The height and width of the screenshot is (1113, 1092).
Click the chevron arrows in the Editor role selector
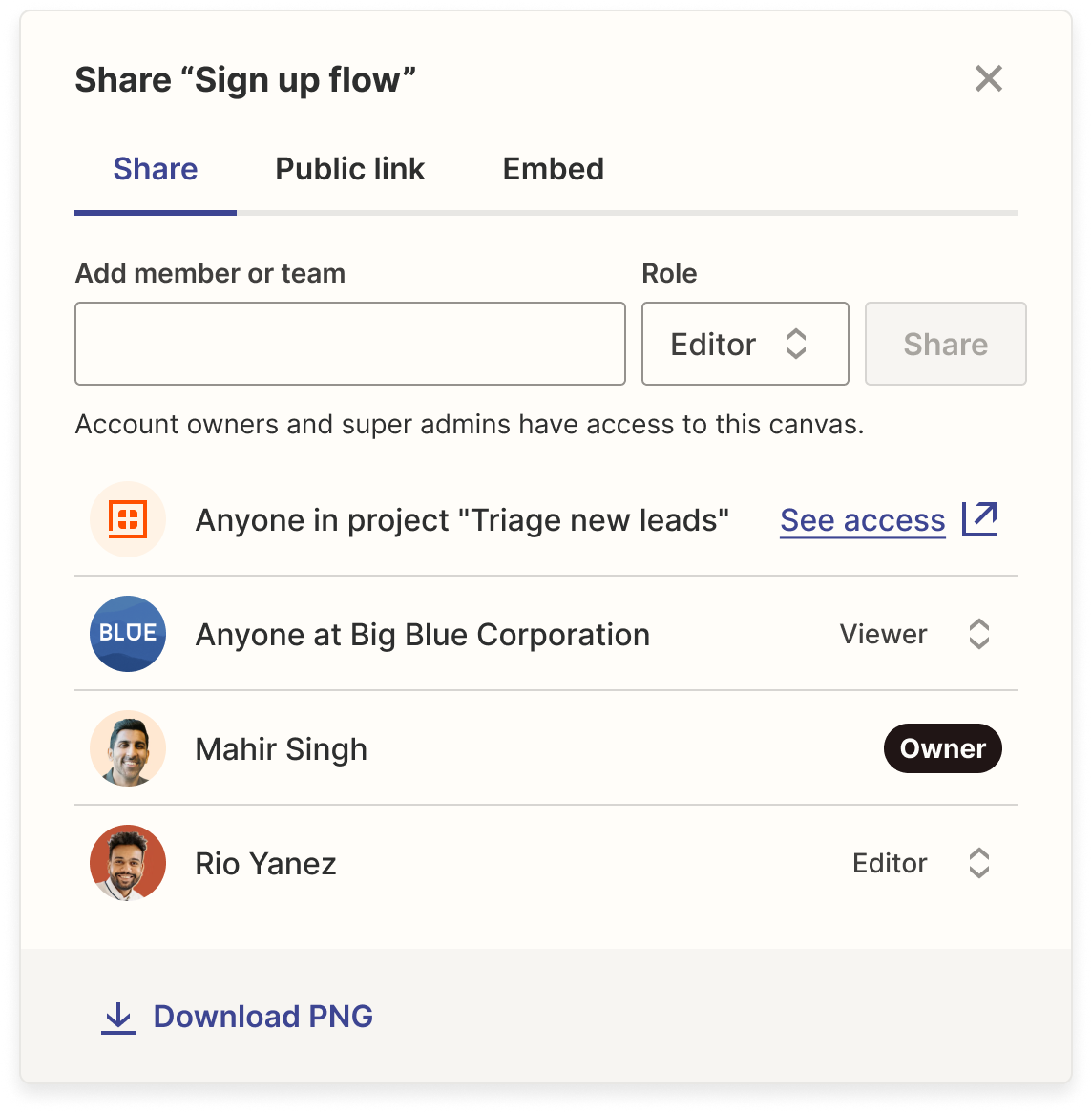796,345
